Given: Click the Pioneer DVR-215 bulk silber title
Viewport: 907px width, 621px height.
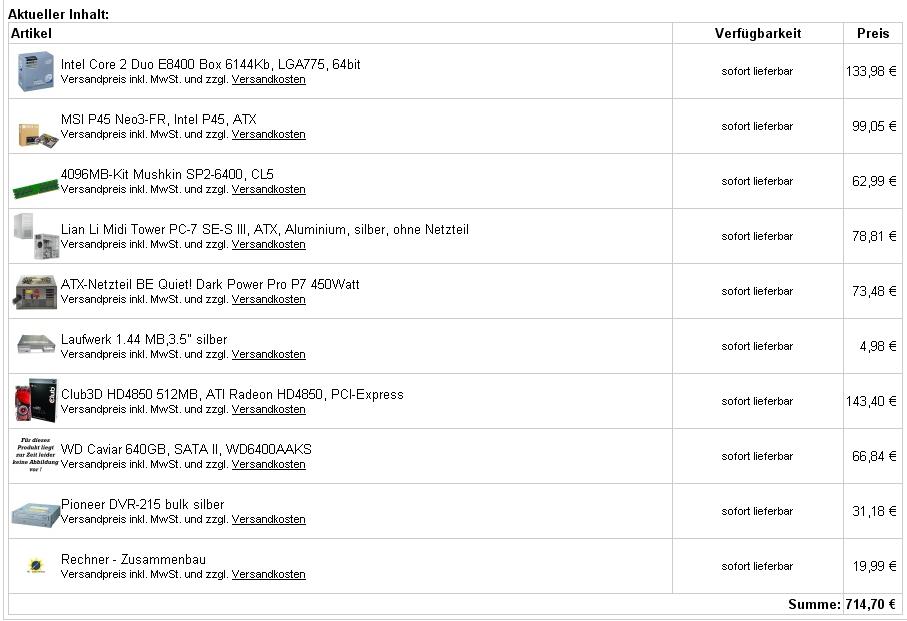Looking at the screenshot, I should pyautogui.click(x=142, y=504).
